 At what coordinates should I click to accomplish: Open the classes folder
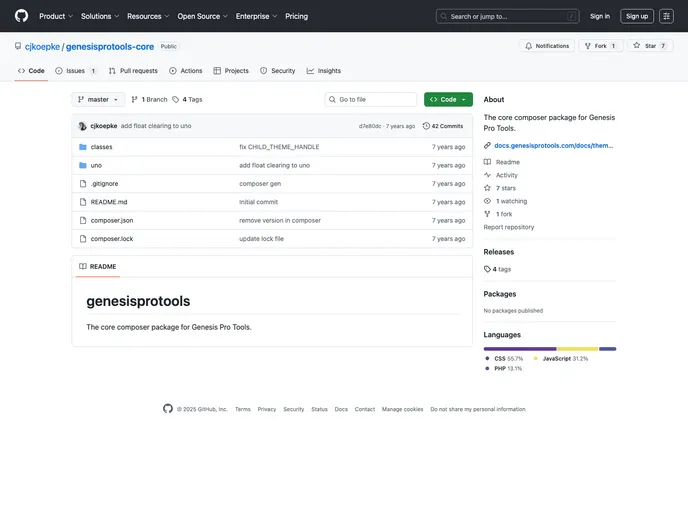[x=101, y=147]
